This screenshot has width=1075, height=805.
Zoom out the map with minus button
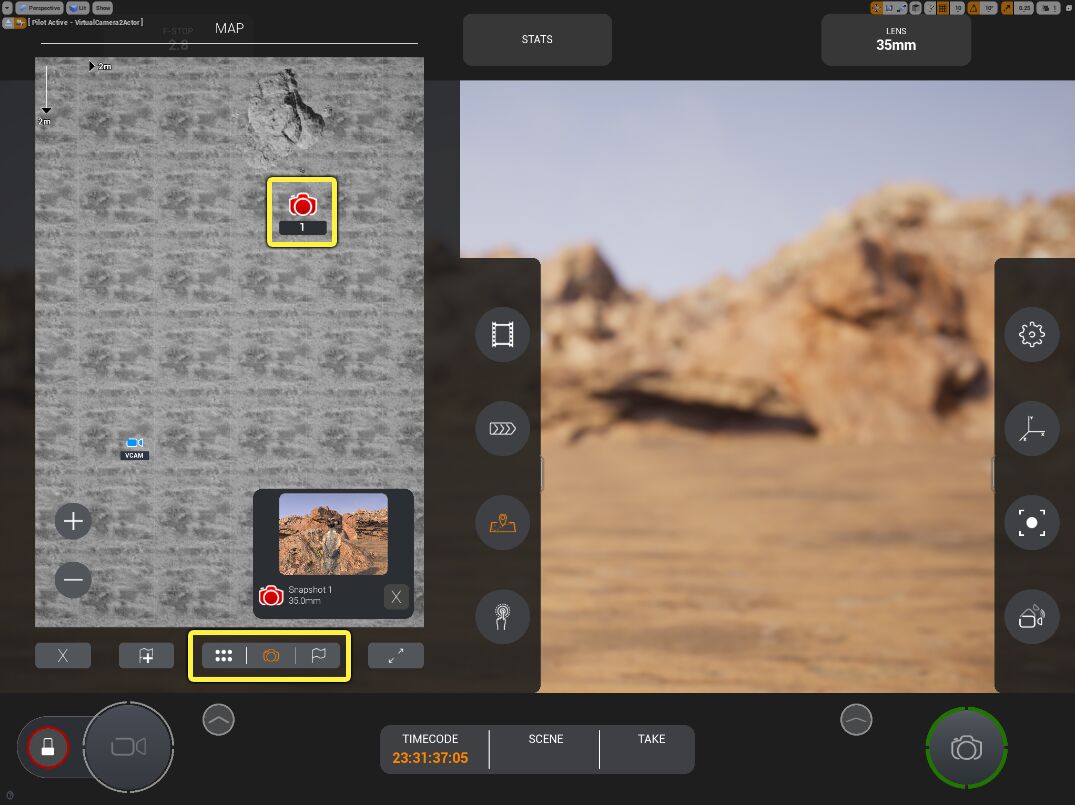click(x=73, y=580)
